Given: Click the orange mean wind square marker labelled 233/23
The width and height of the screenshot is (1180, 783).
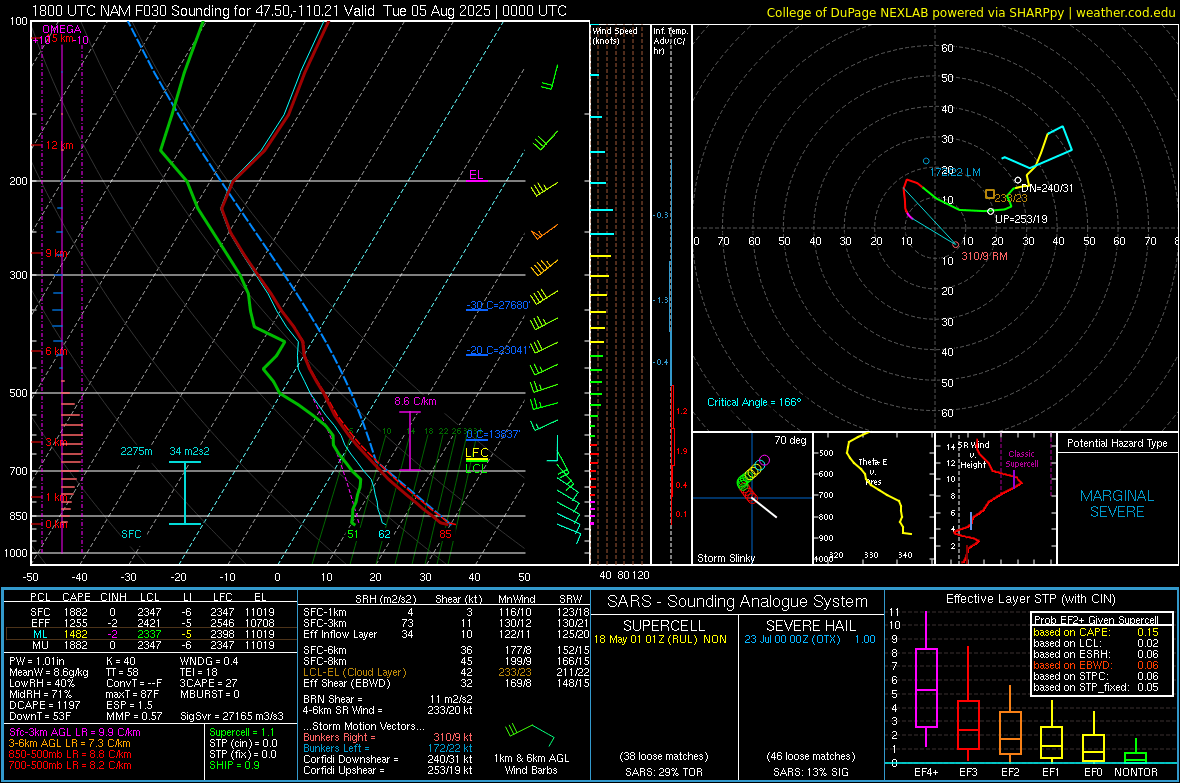Looking at the screenshot, I should (990, 194).
